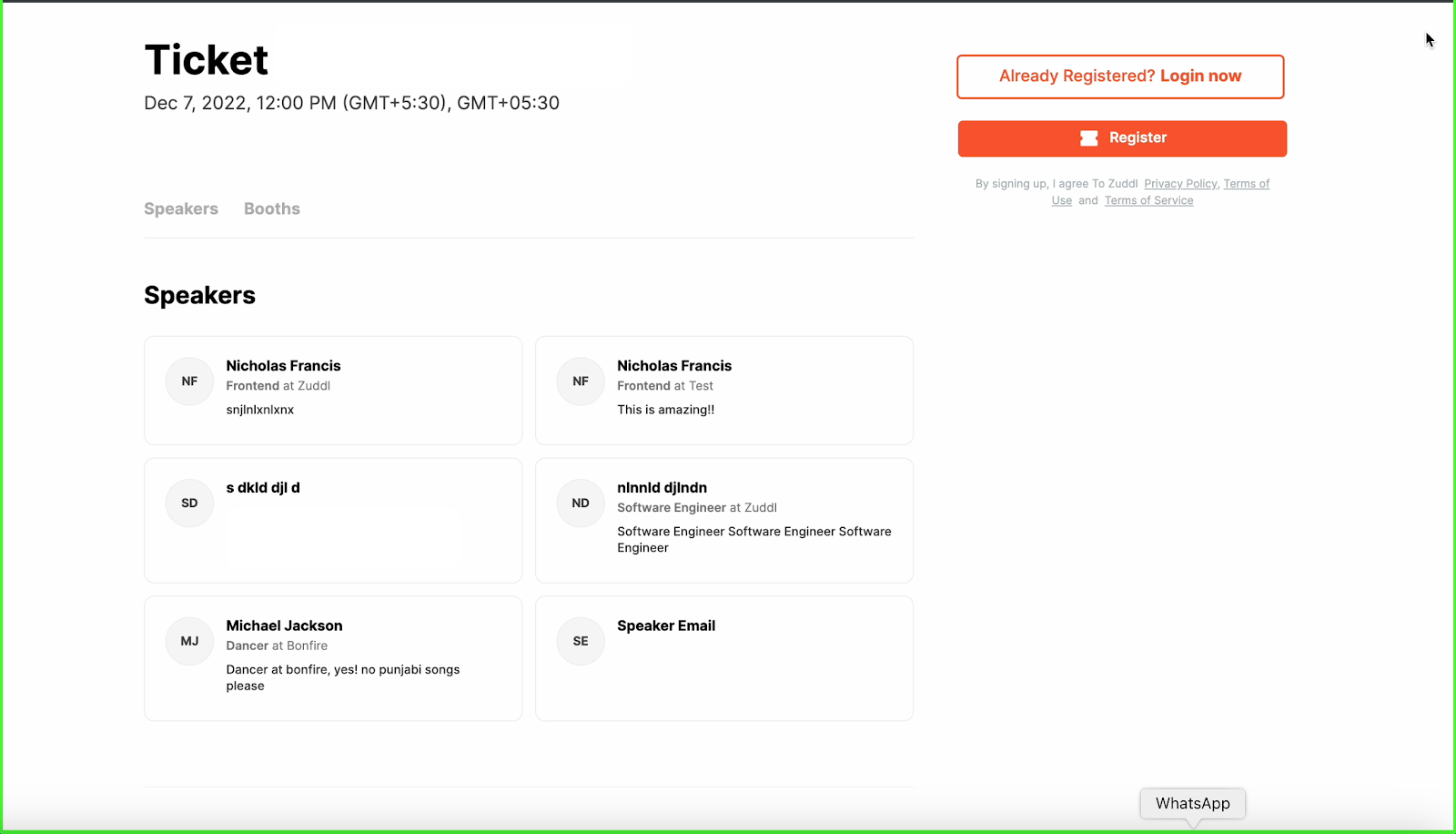Click the 'Already Registered? Login now' button
The height and width of the screenshot is (834, 1456).
[x=1120, y=76]
